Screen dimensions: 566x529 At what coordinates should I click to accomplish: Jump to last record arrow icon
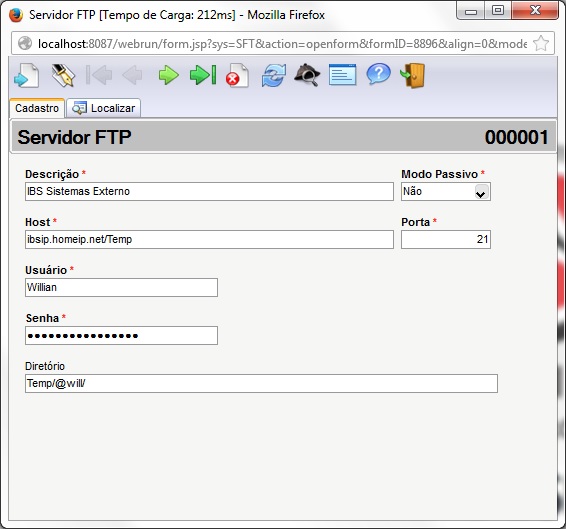203,75
